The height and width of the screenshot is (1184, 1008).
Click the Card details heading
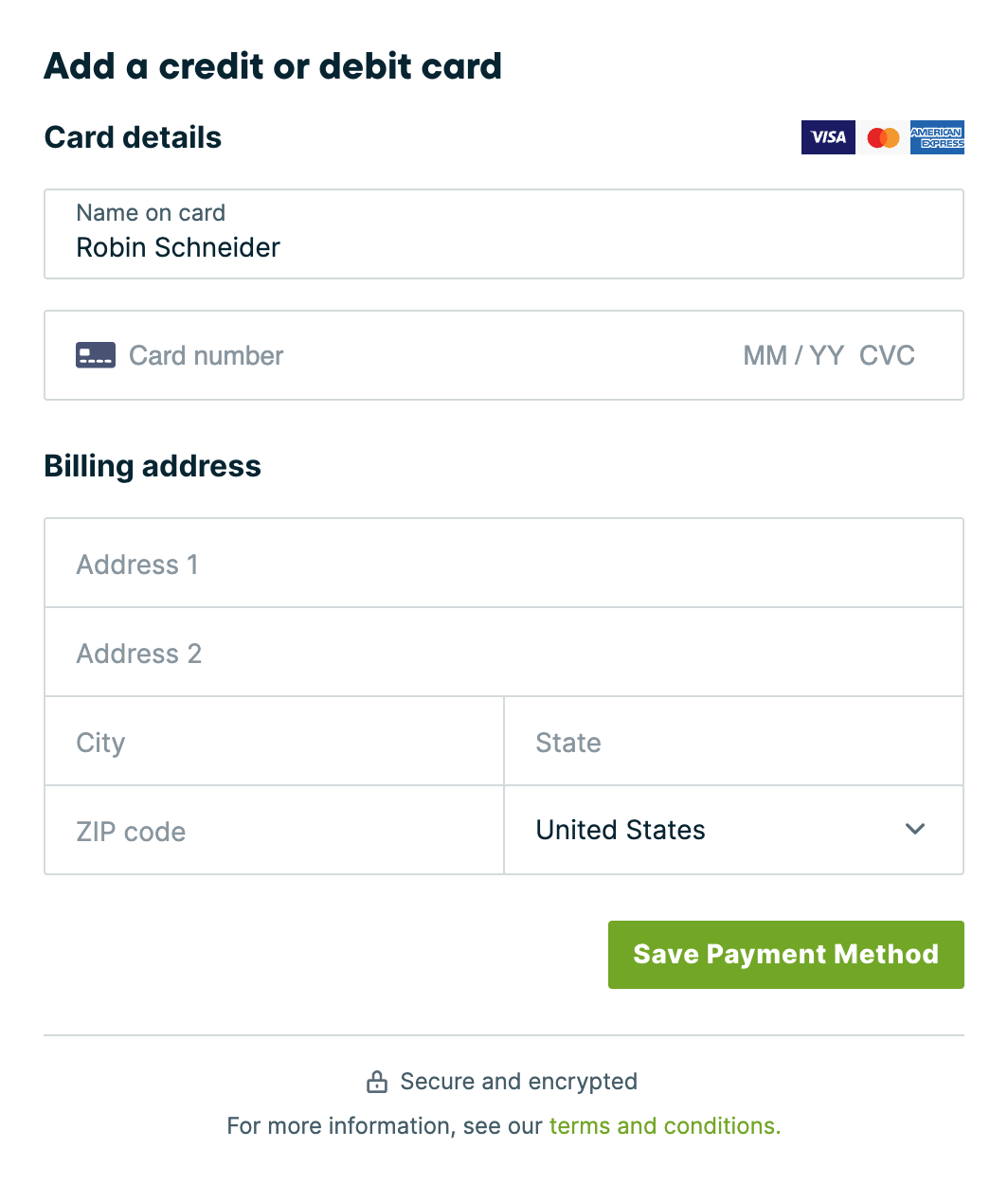(132, 137)
